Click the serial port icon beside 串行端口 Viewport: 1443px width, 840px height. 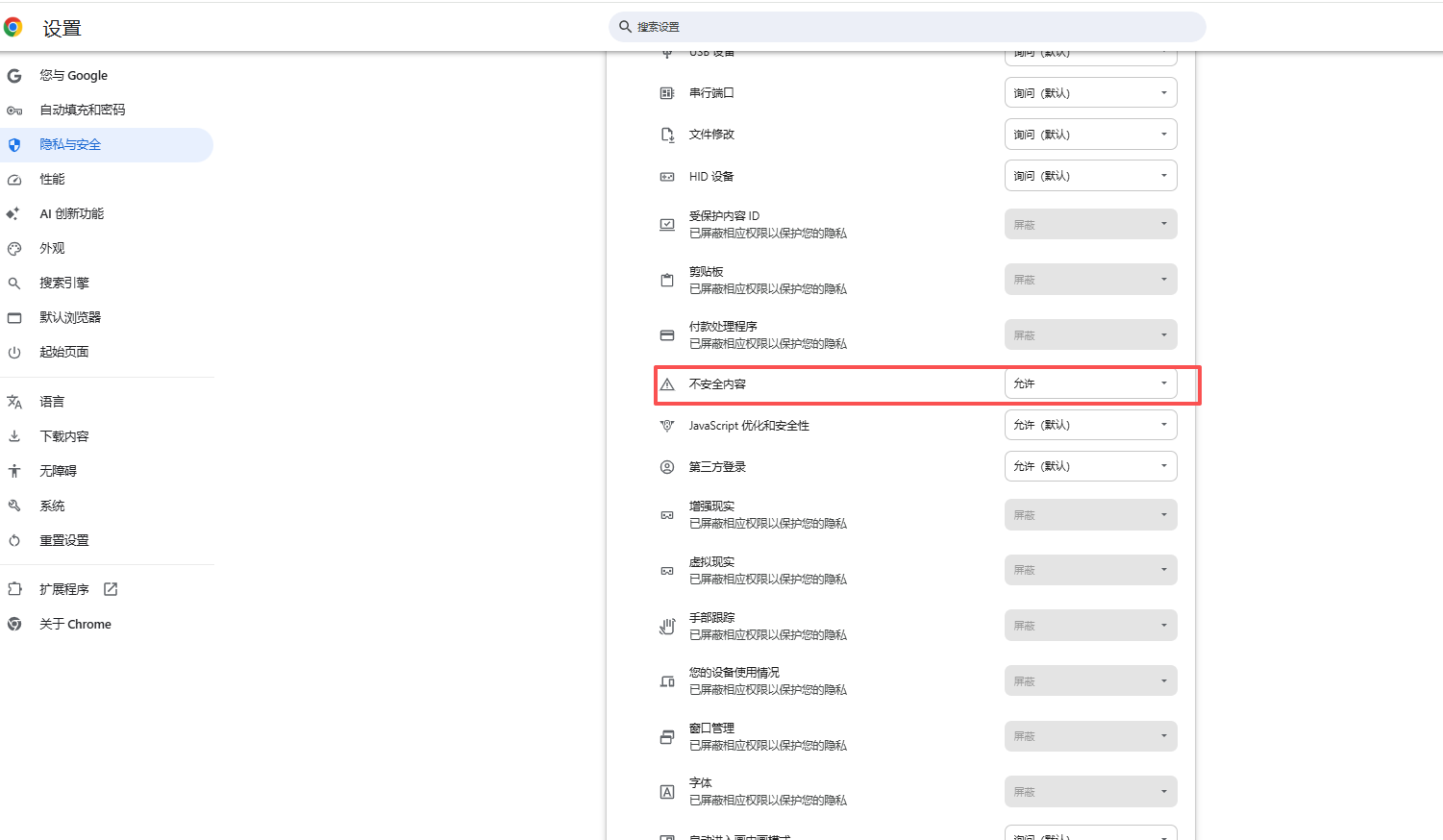click(x=667, y=93)
